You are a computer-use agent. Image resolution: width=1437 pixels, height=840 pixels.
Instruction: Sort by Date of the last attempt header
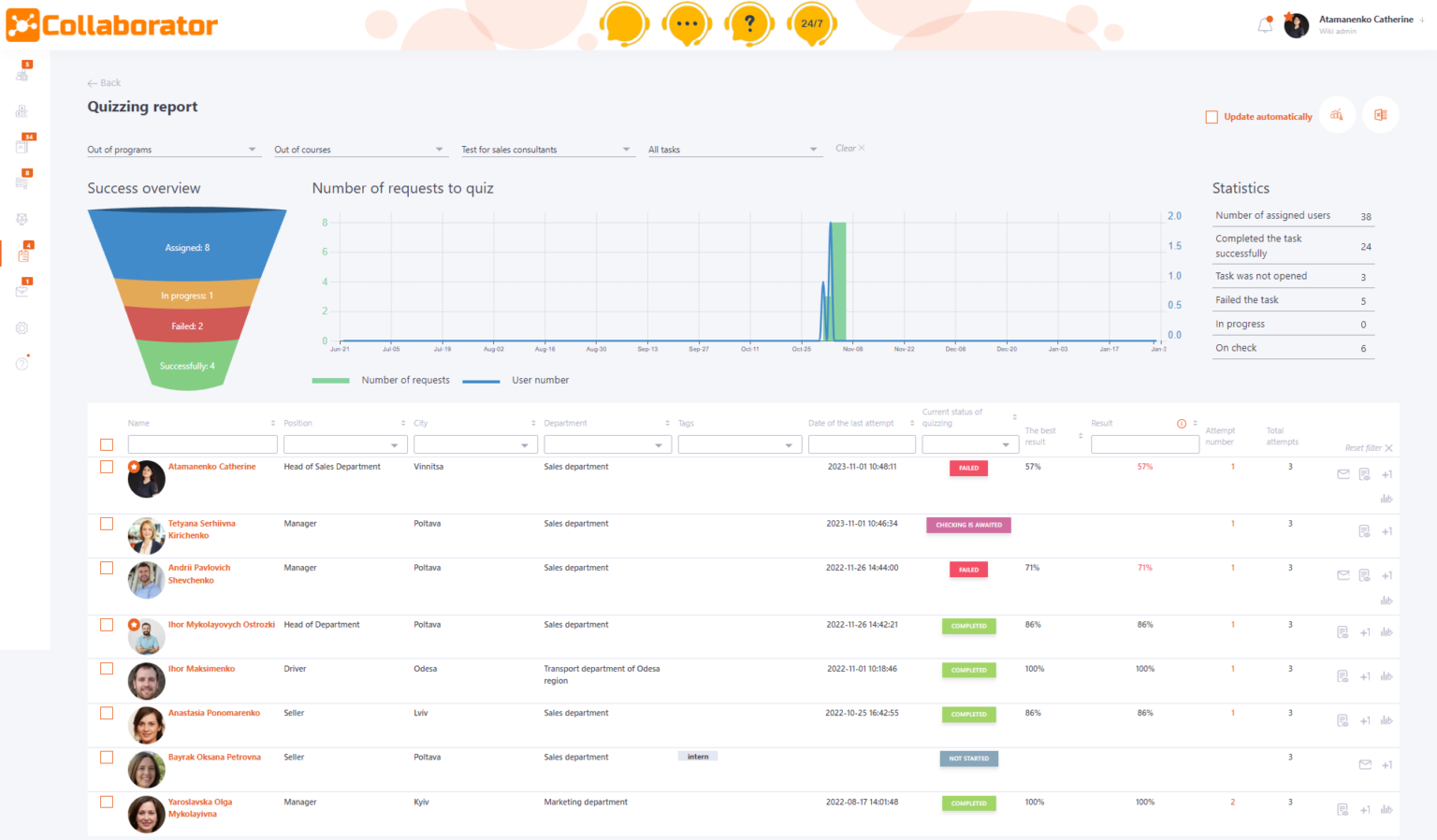[x=851, y=423]
